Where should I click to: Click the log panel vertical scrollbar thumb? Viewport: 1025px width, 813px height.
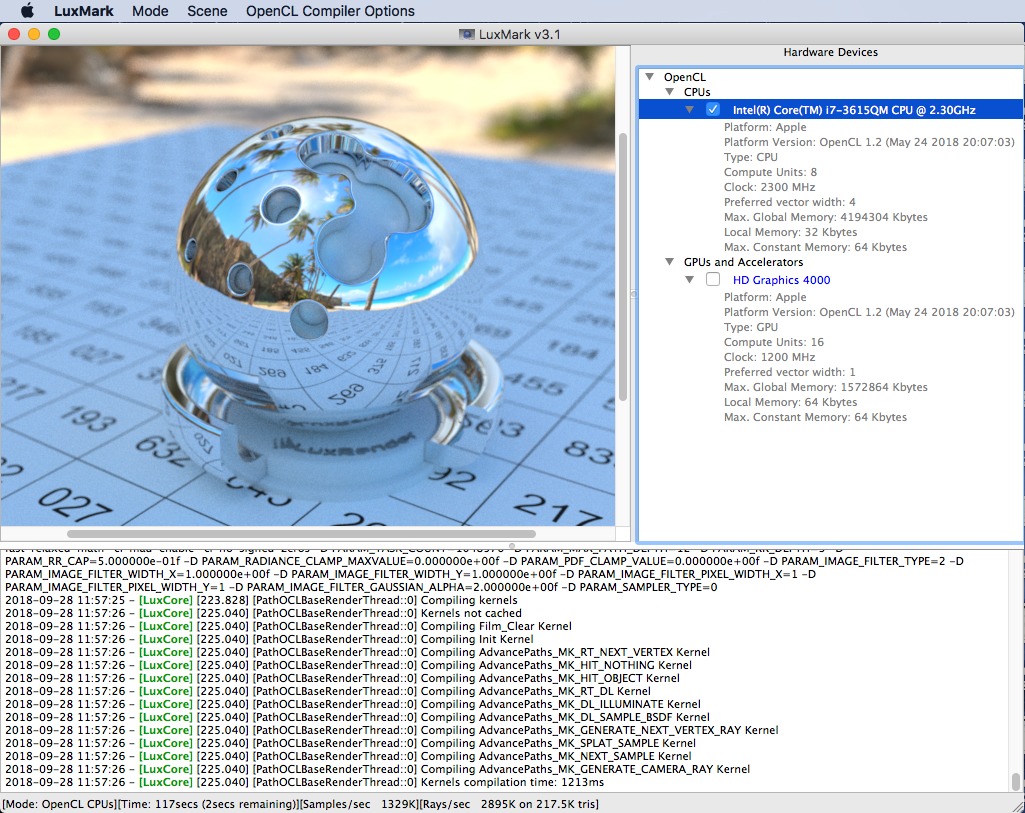click(1015, 782)
